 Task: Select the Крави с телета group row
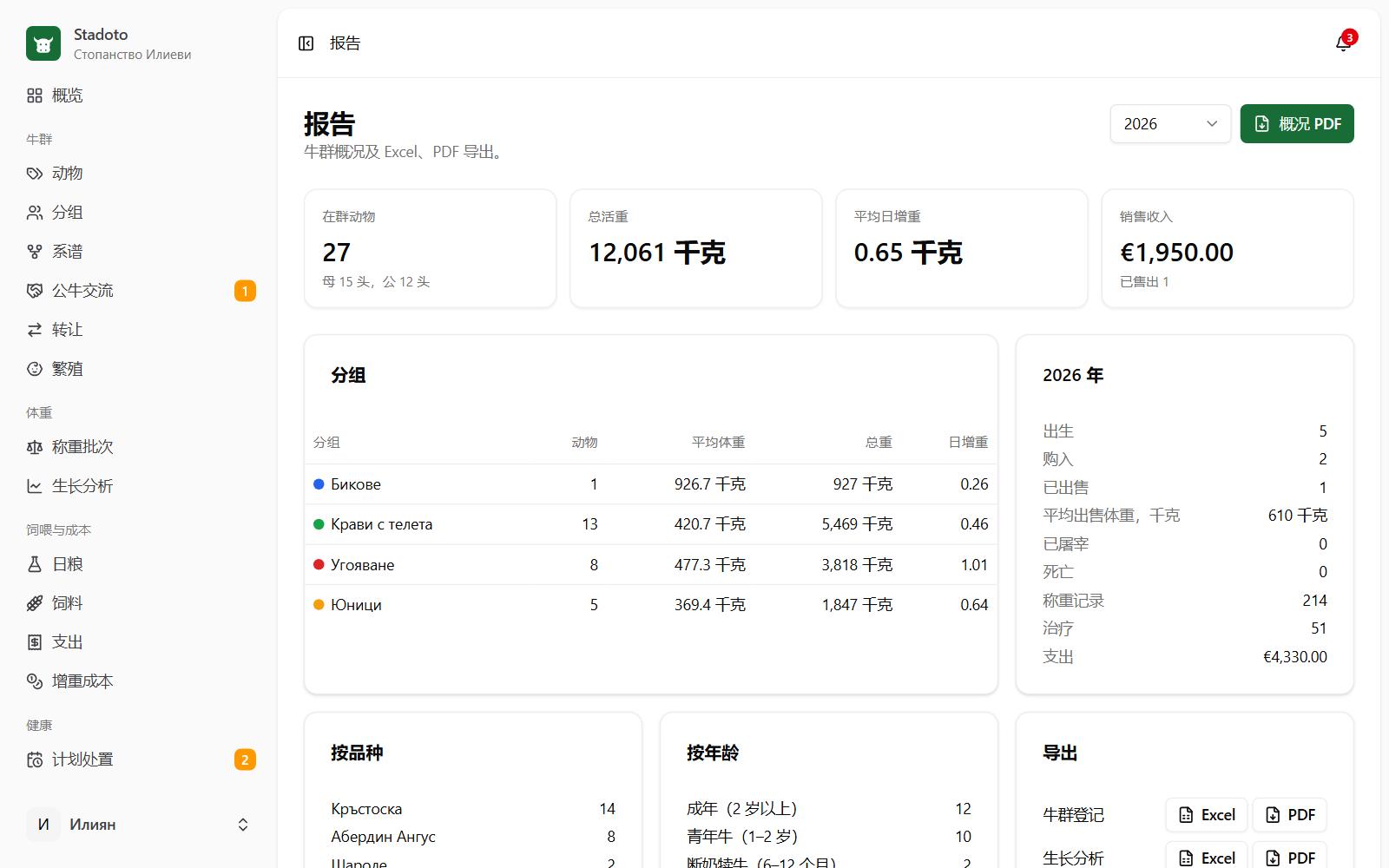[x=651, y=524]
